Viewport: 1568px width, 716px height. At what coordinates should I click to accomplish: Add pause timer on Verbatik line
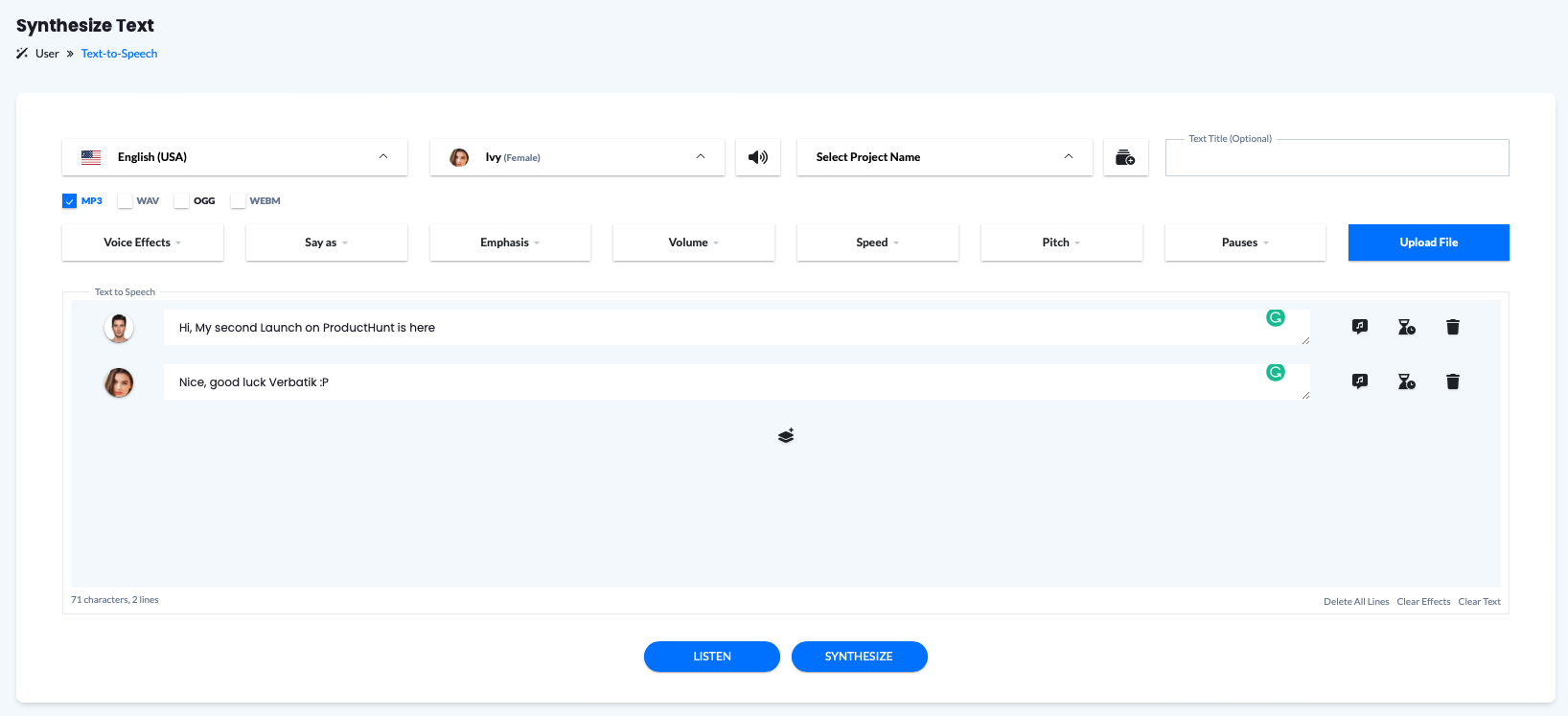coord(1406,381)
